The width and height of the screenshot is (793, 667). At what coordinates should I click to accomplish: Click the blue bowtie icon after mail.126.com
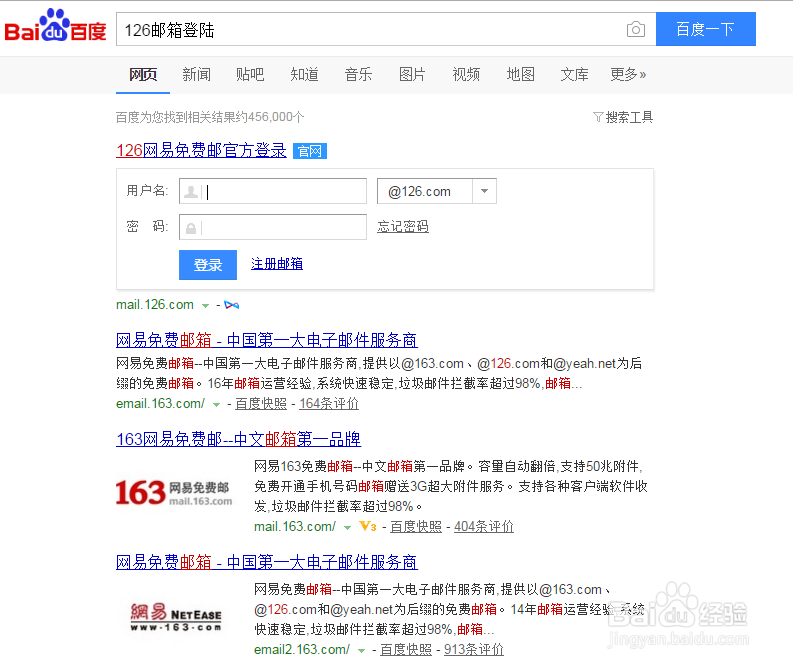[x=232, y=305]
